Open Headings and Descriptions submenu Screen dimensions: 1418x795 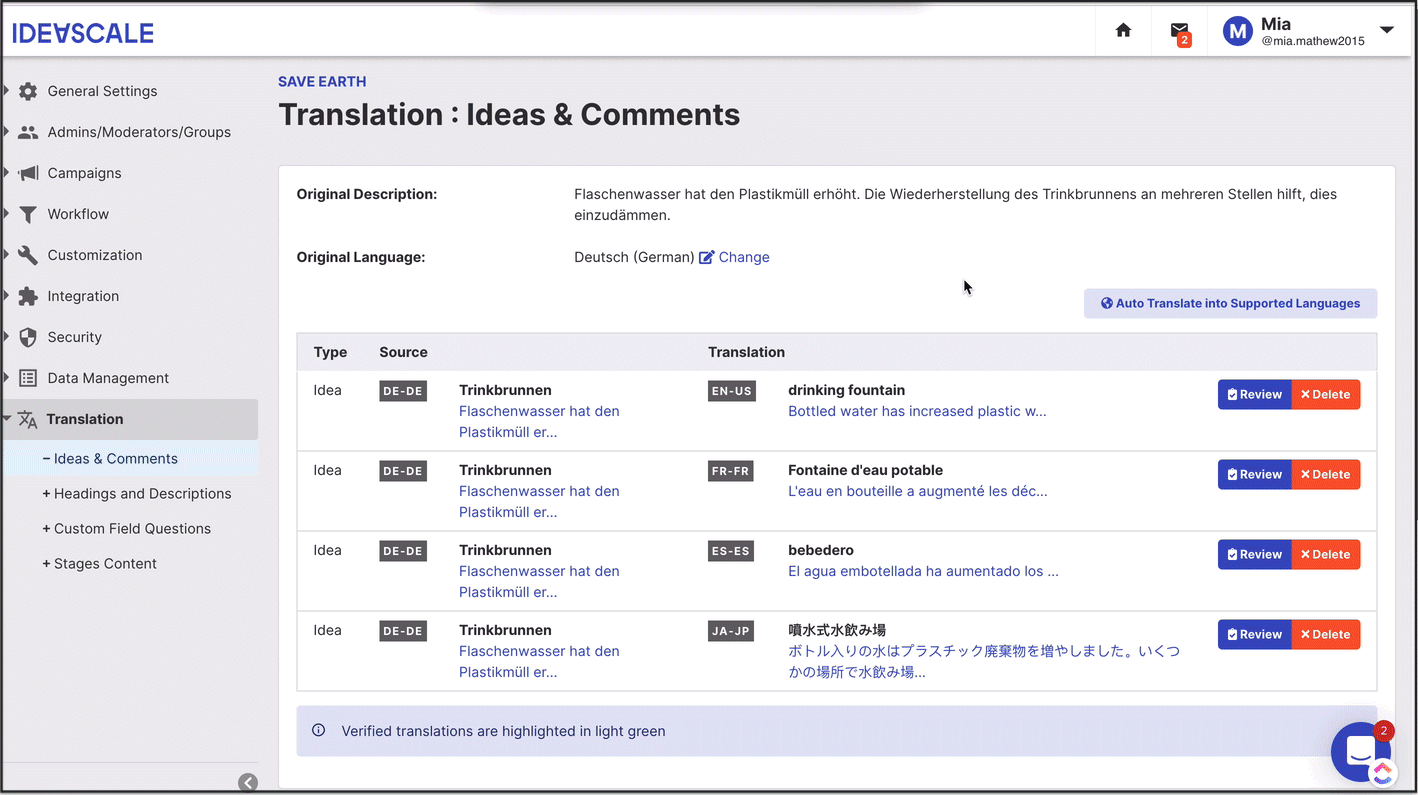137,493
